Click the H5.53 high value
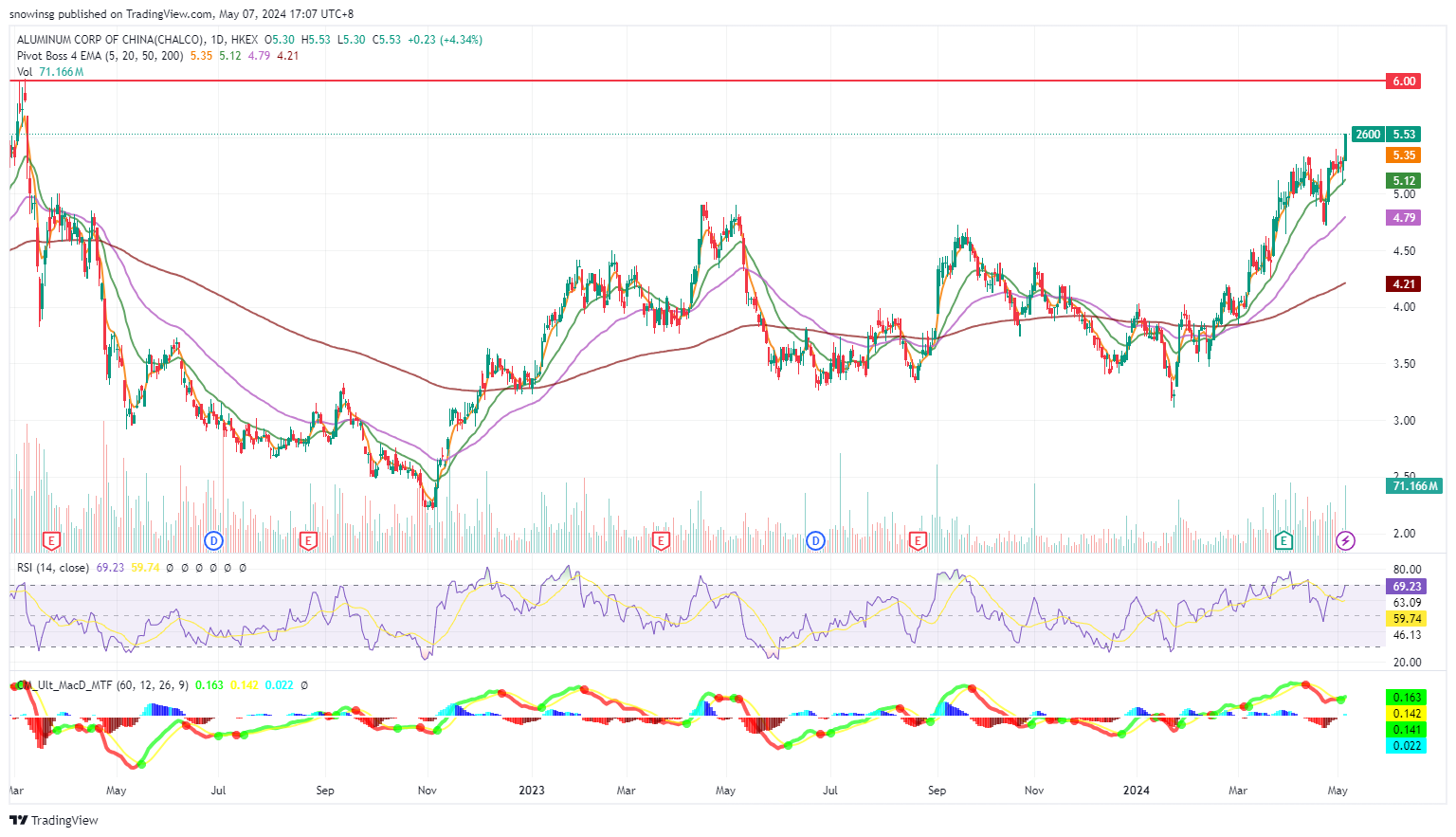Image resolution: width=1456 pixels, height=837 pixels. coord(316,40)
